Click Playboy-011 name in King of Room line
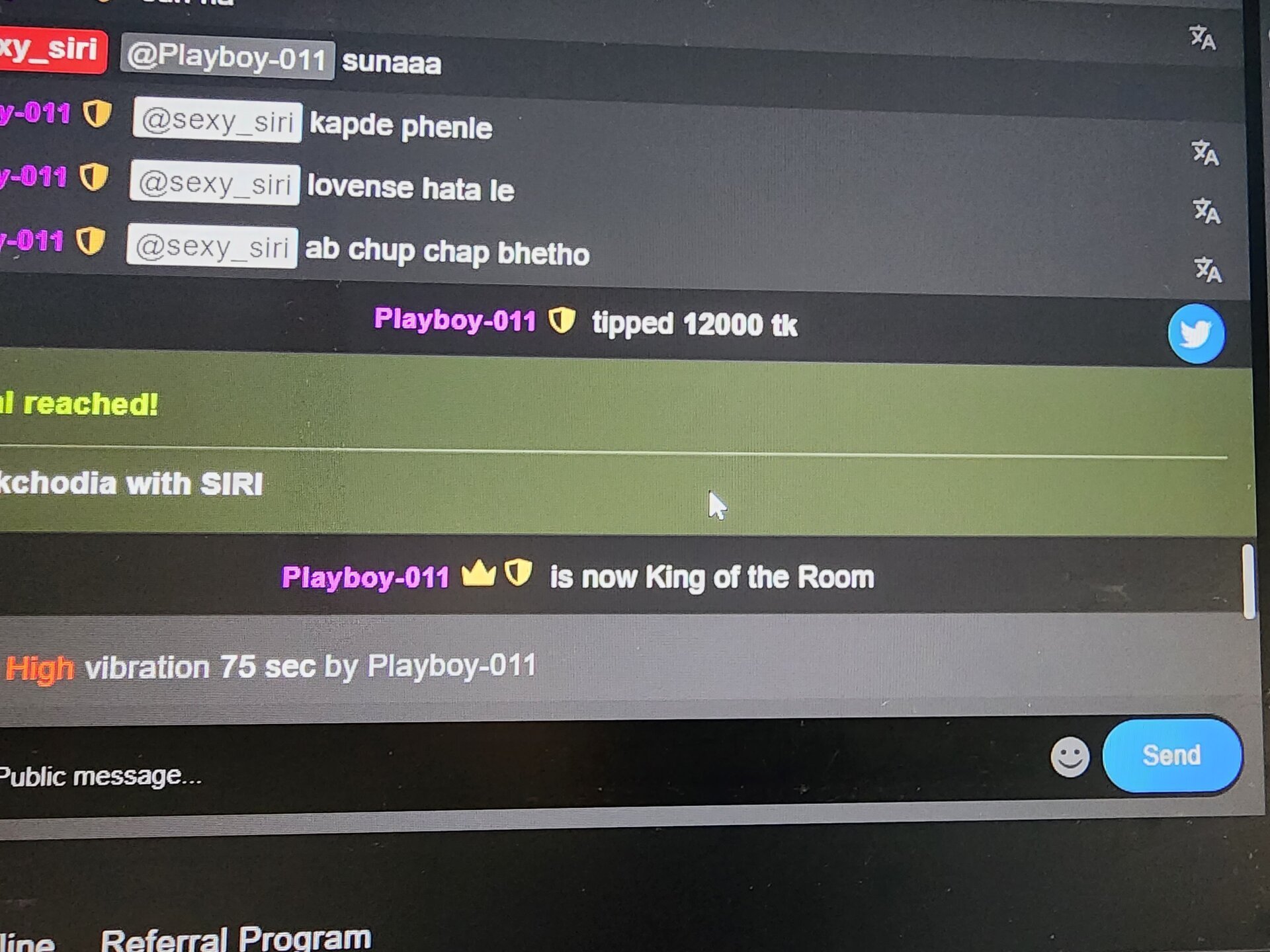1270x952 pixels. pyautogui.click(x=366, y=577)
